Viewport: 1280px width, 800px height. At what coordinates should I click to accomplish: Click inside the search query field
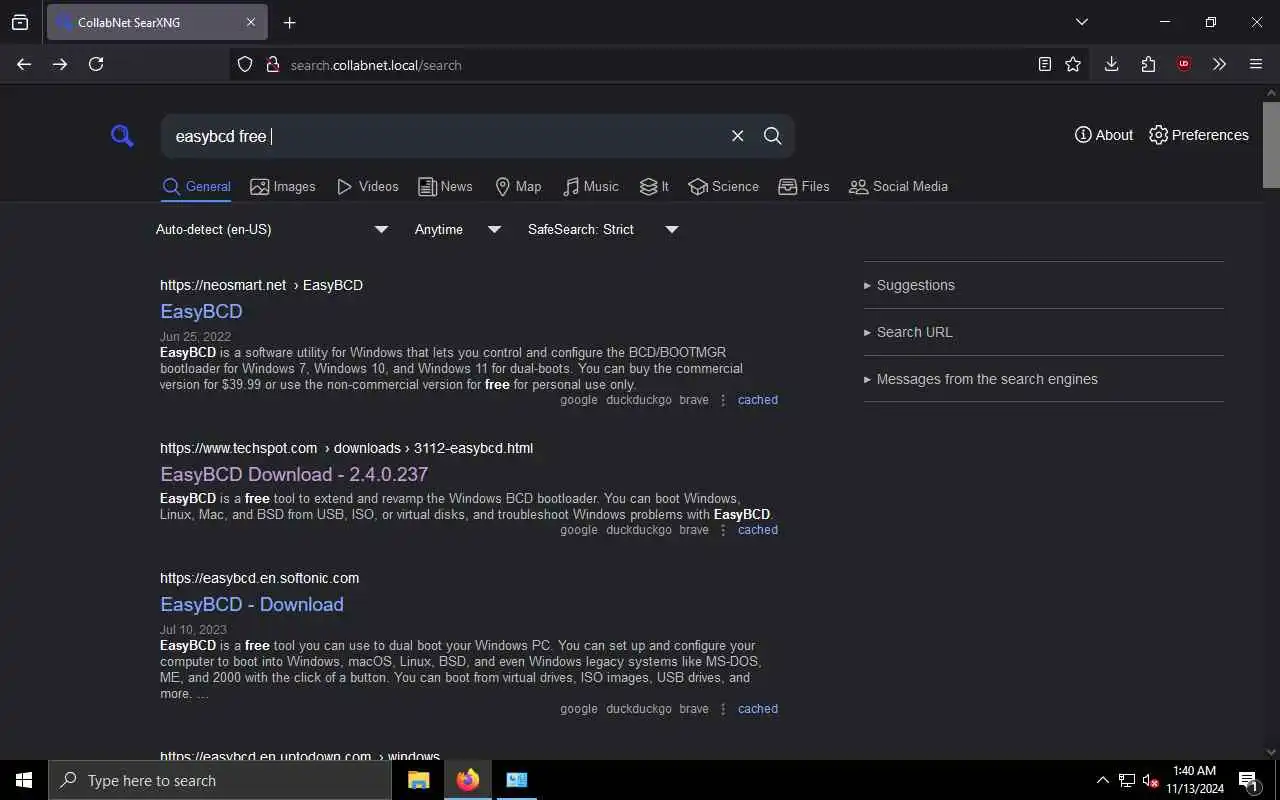pos(445,136)
